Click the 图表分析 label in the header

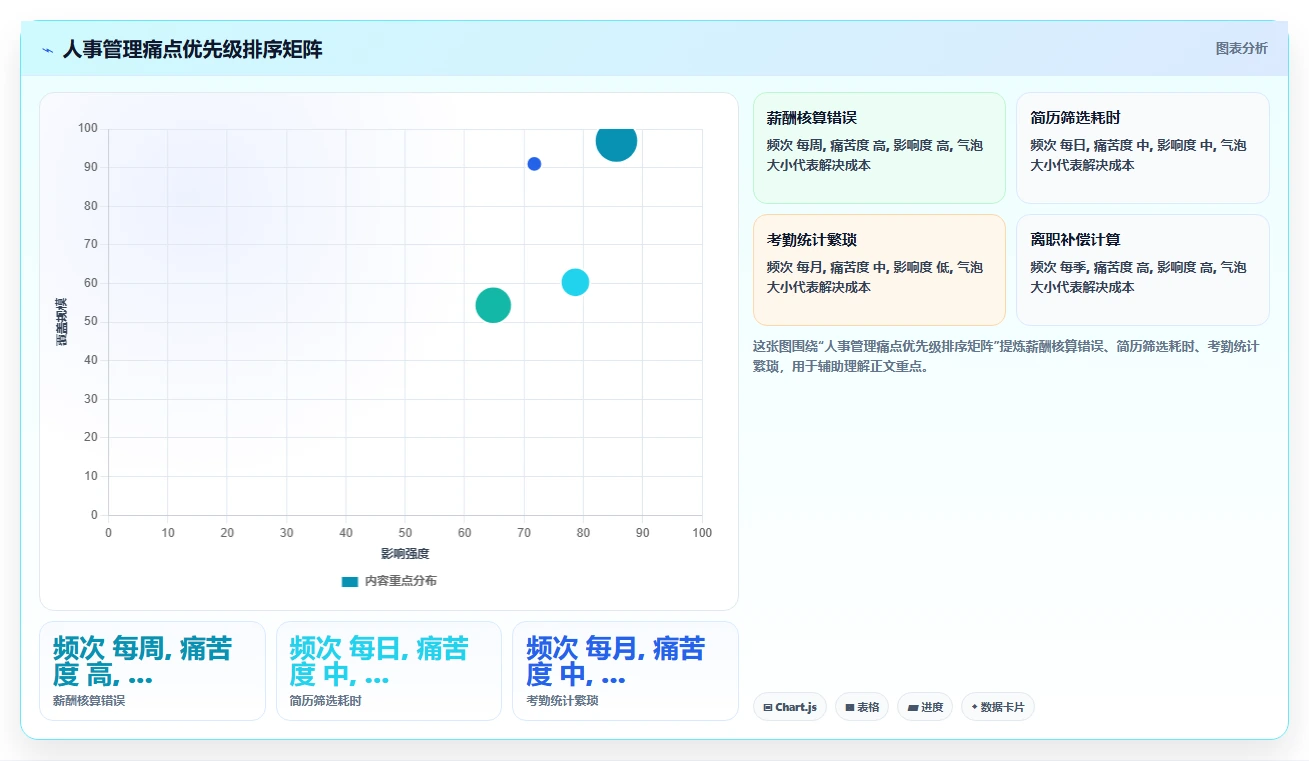click(x=1241, y=48)
